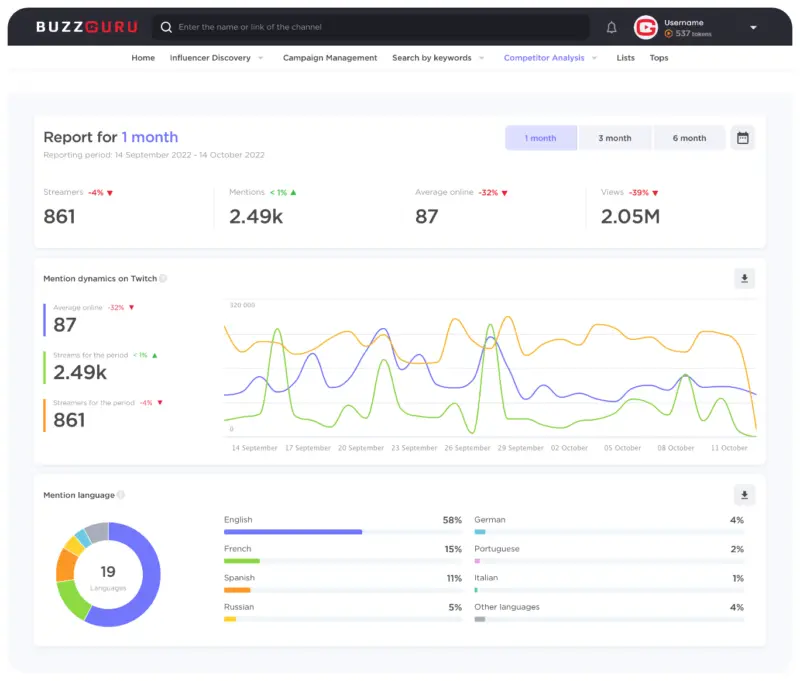Click the notification bell icon
This screenshot has height=681, width=800.
coord(611,28)
